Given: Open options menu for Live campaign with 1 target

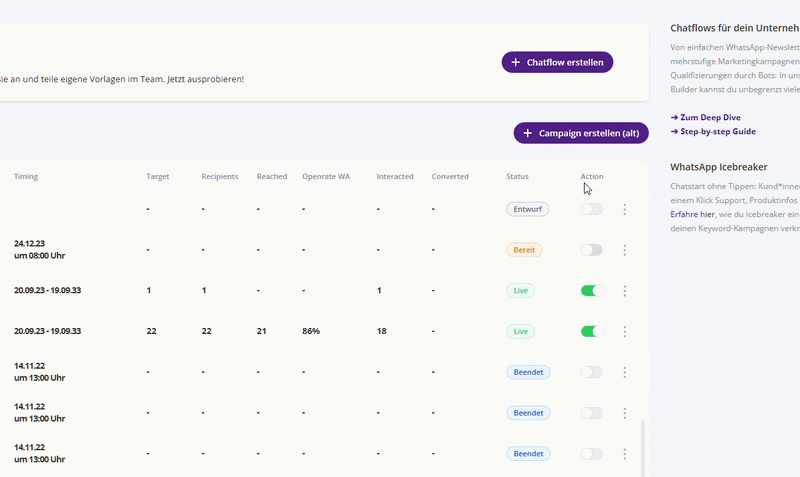Looking at the screenshot, I should (625, 291).
